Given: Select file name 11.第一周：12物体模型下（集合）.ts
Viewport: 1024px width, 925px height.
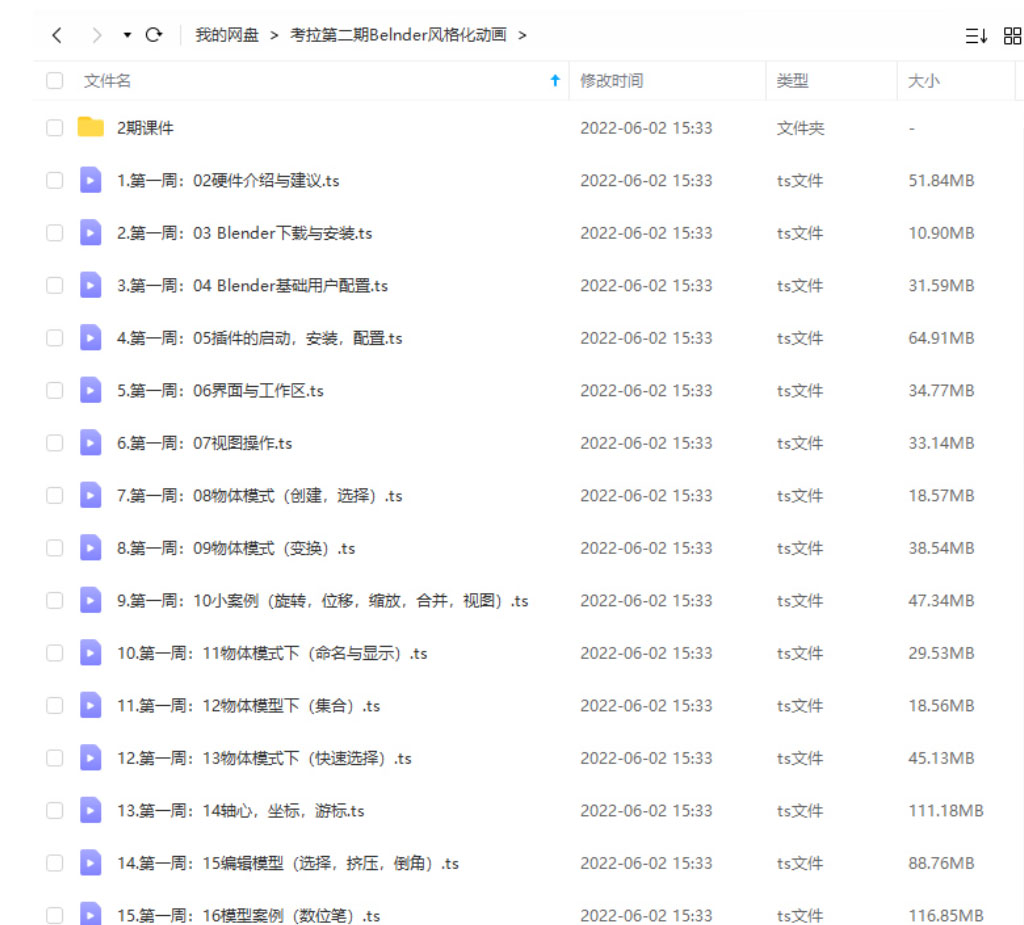Looking at the screenshot, I should point(248,706).
